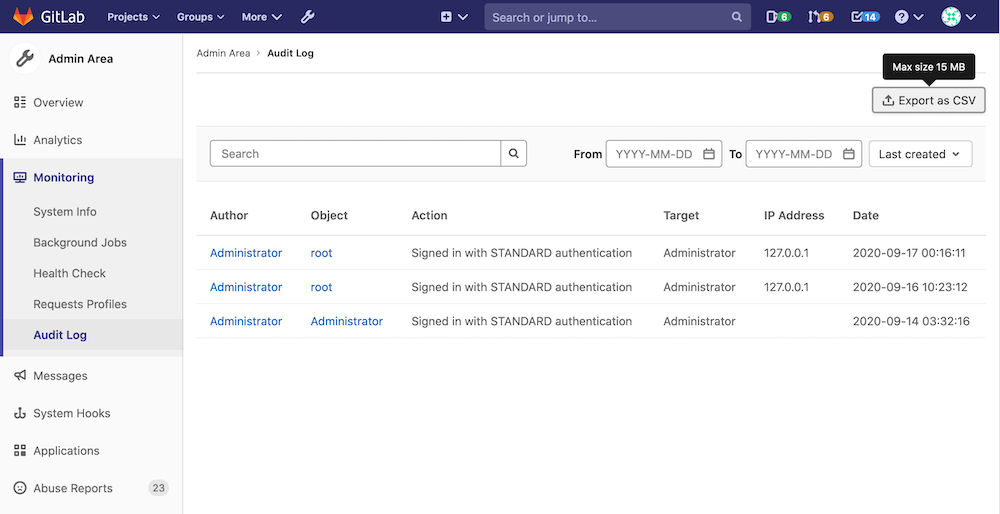
Task: Open the help question mark menu
Action: 908,17
